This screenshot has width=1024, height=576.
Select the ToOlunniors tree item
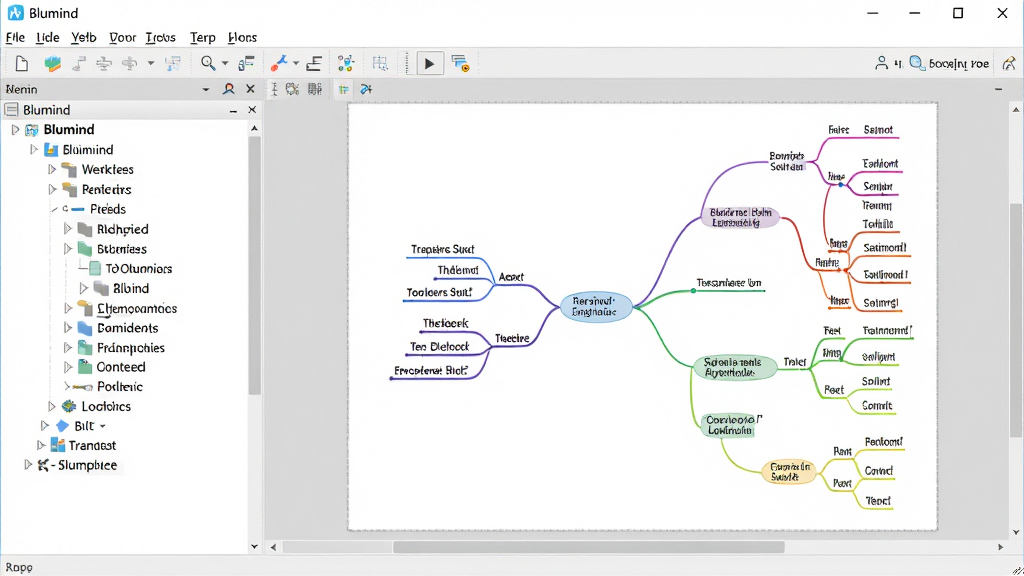point(138,268)
